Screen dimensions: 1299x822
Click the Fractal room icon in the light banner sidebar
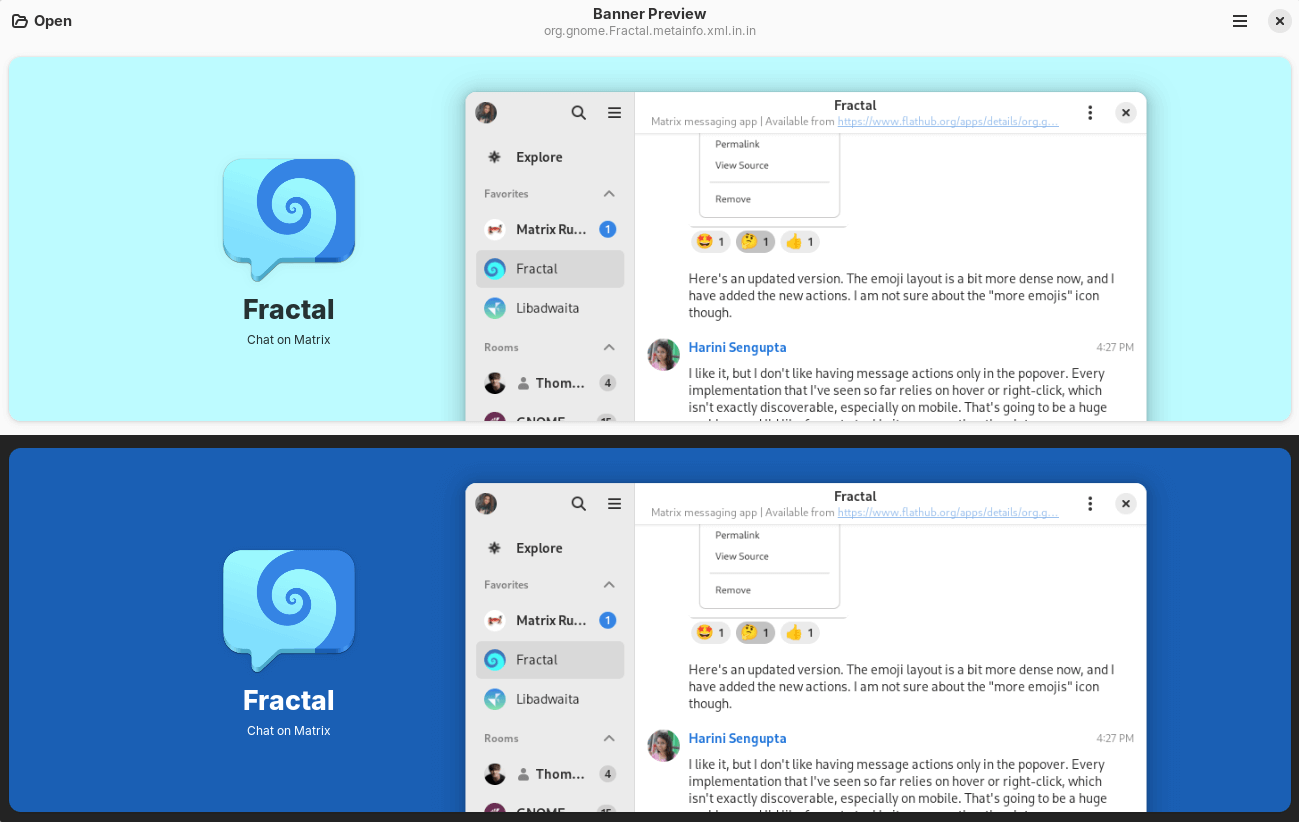coord(495,269)
